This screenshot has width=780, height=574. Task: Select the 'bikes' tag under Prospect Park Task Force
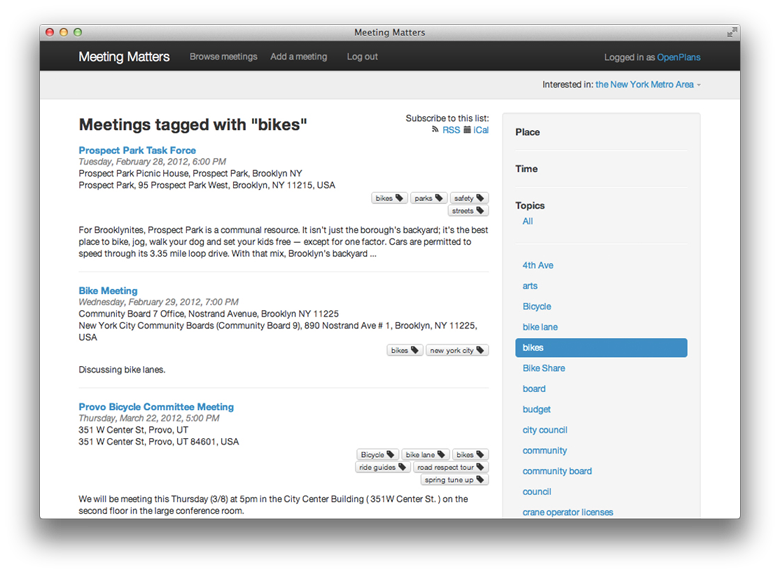click(390, 198)
